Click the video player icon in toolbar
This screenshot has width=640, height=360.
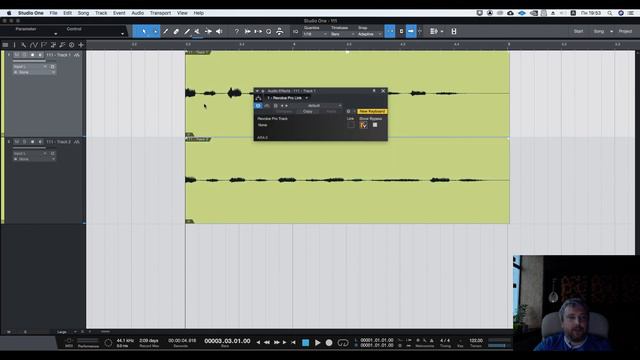point(454,31)
